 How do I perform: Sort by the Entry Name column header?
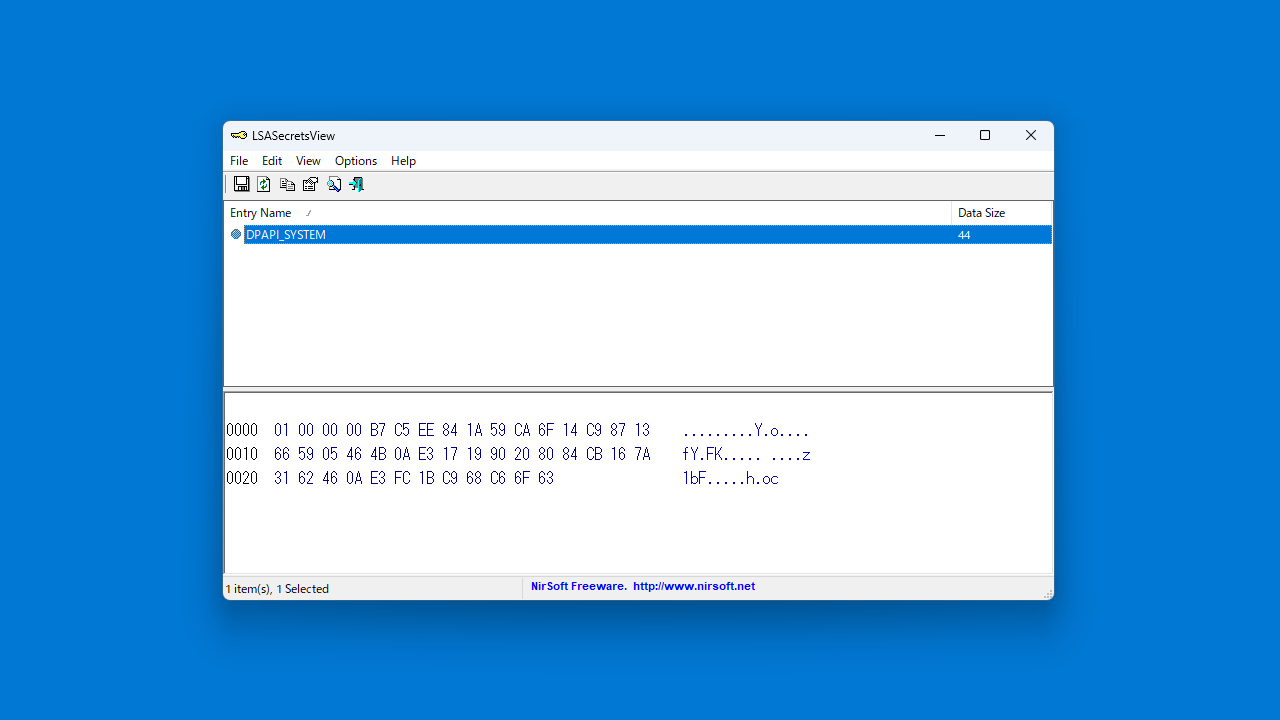(588, 213)
